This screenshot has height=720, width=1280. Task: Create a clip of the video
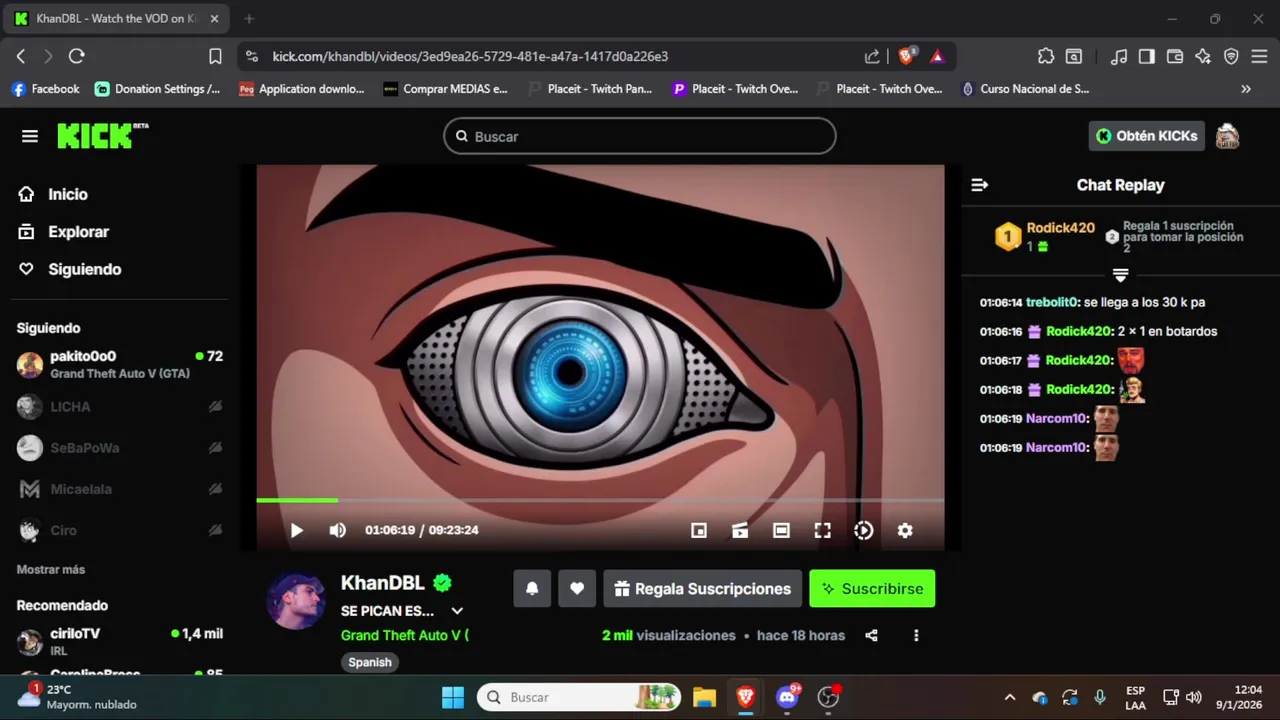(x=740, y=531)
